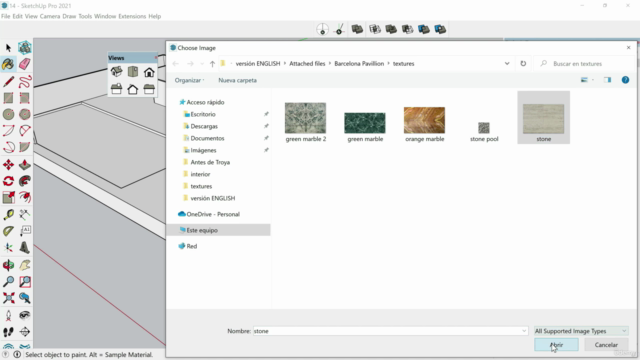Pick the Text label tool

[x=24, y=231]
